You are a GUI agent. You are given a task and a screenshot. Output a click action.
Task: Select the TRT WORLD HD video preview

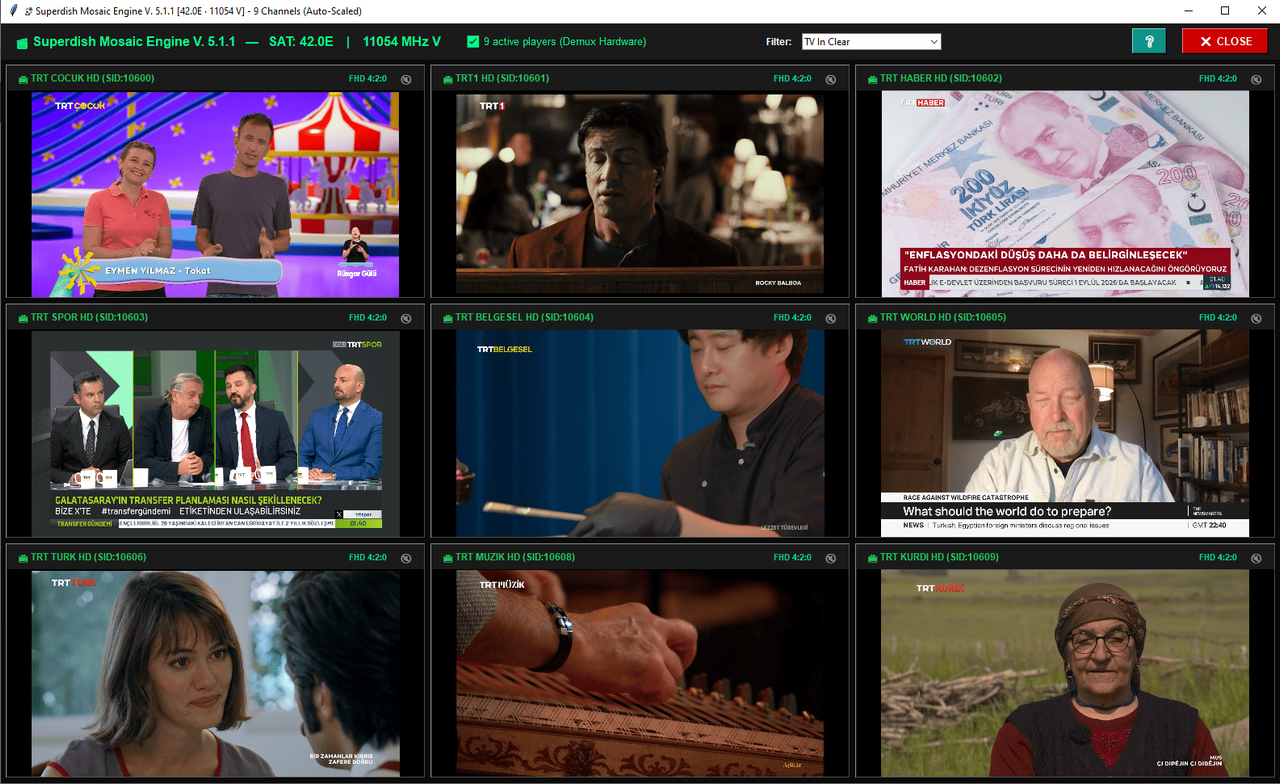pyautogui.click(x=1065, y=433)
